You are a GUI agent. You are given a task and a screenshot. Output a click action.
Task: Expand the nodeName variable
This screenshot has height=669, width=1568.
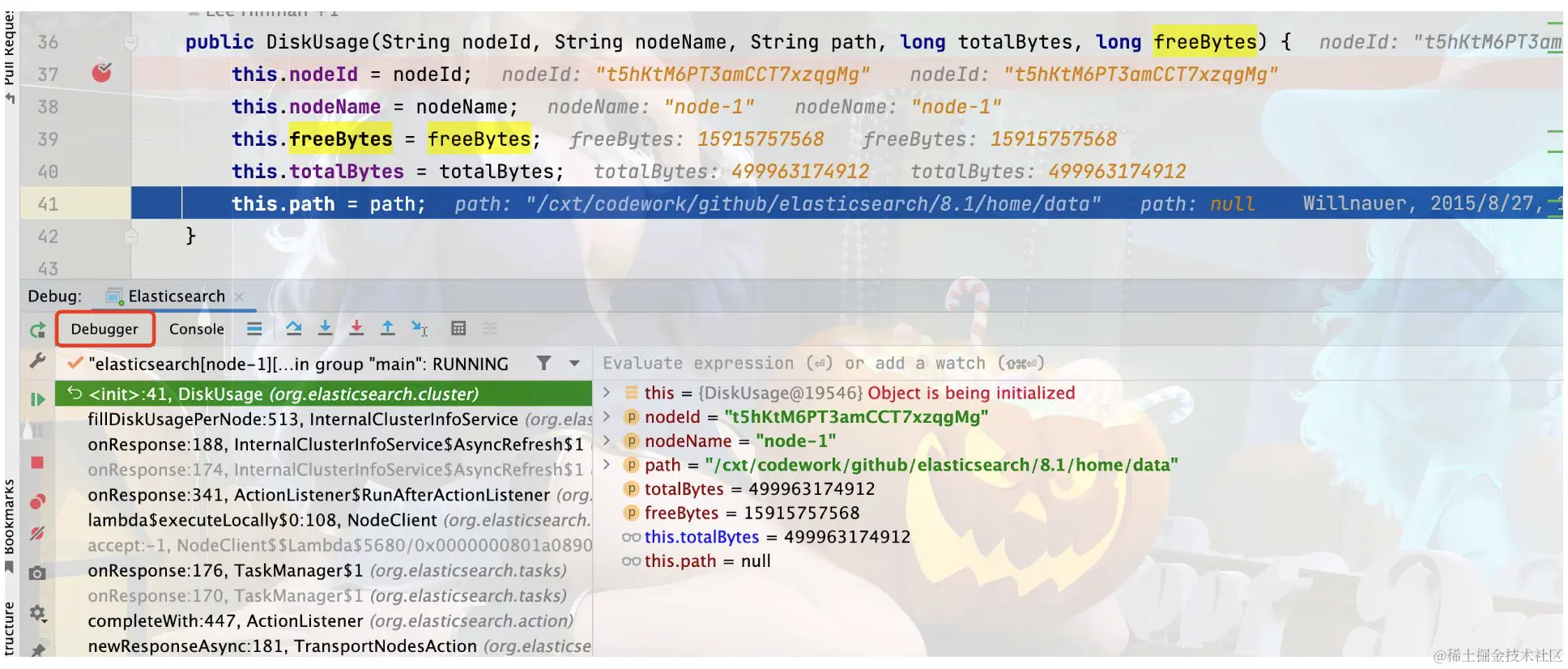[x=607, y=441]
